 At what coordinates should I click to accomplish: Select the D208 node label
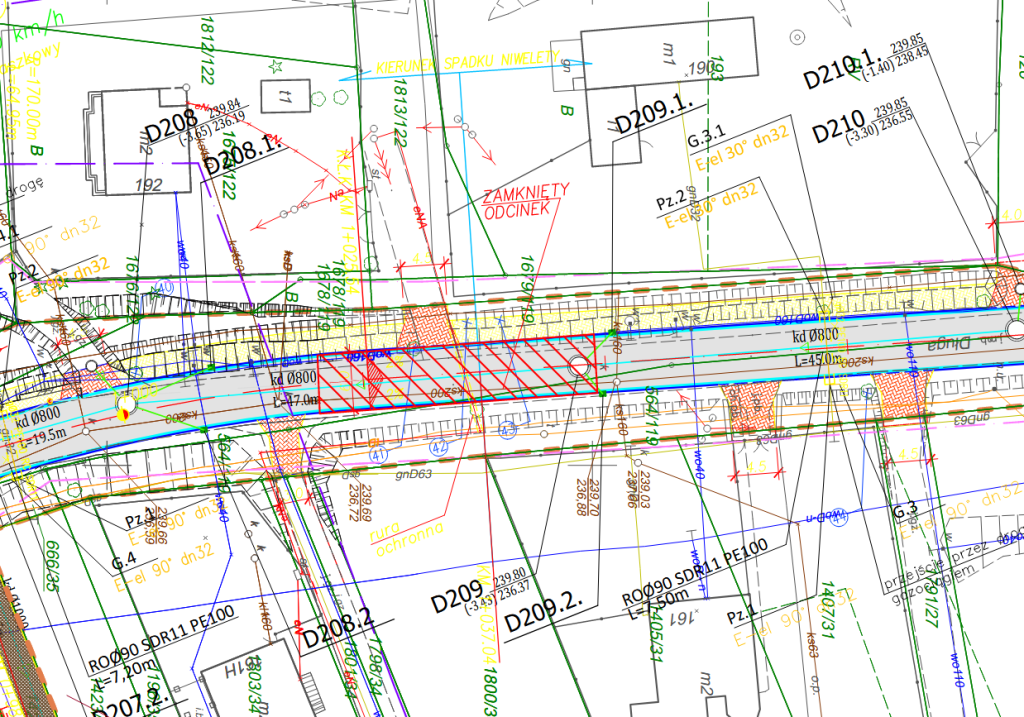pos(172,130)
